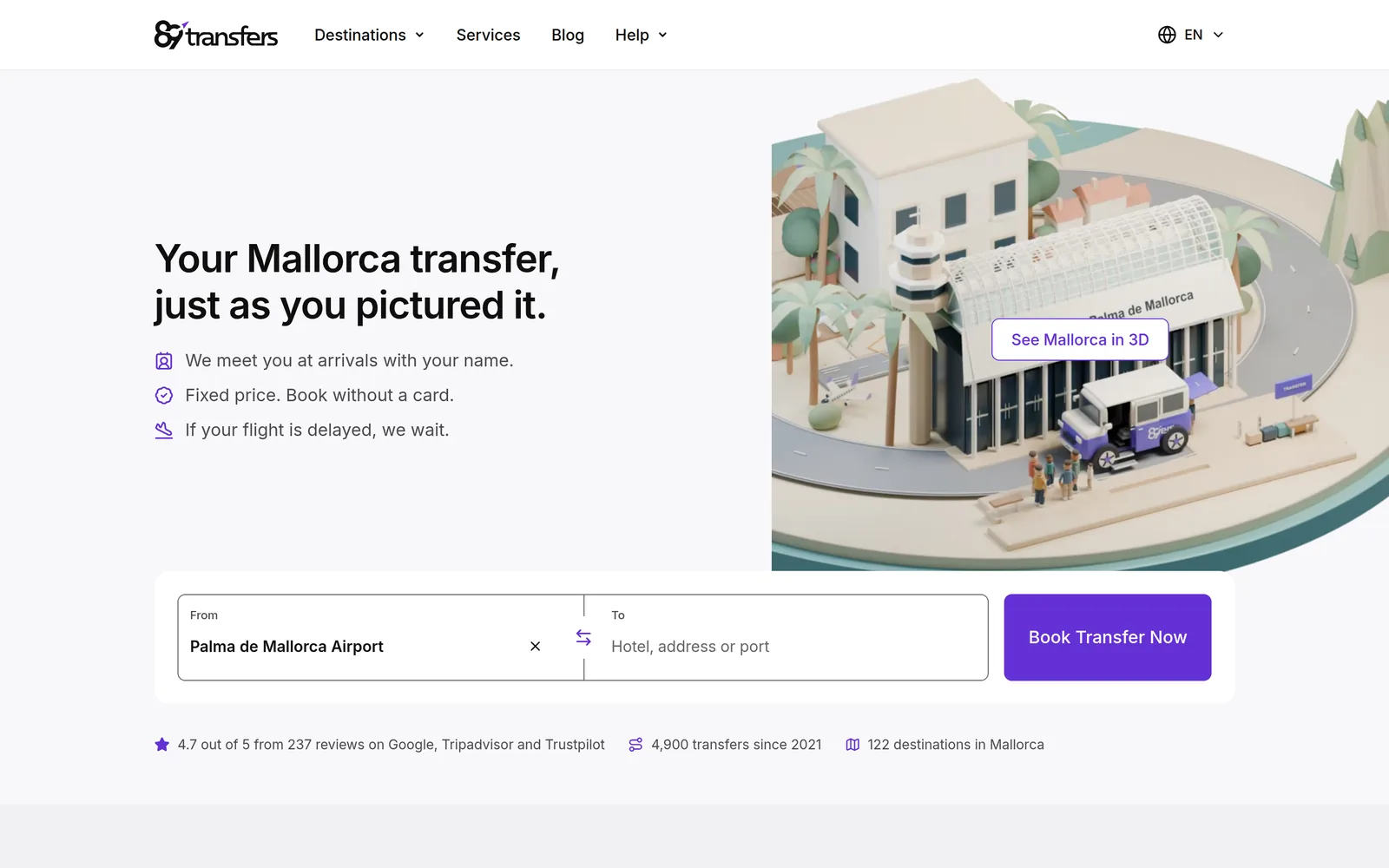Image resolution: width=1389 pixels, height=868 pixels.
Task: Open the Blog page
Action: 568,35
